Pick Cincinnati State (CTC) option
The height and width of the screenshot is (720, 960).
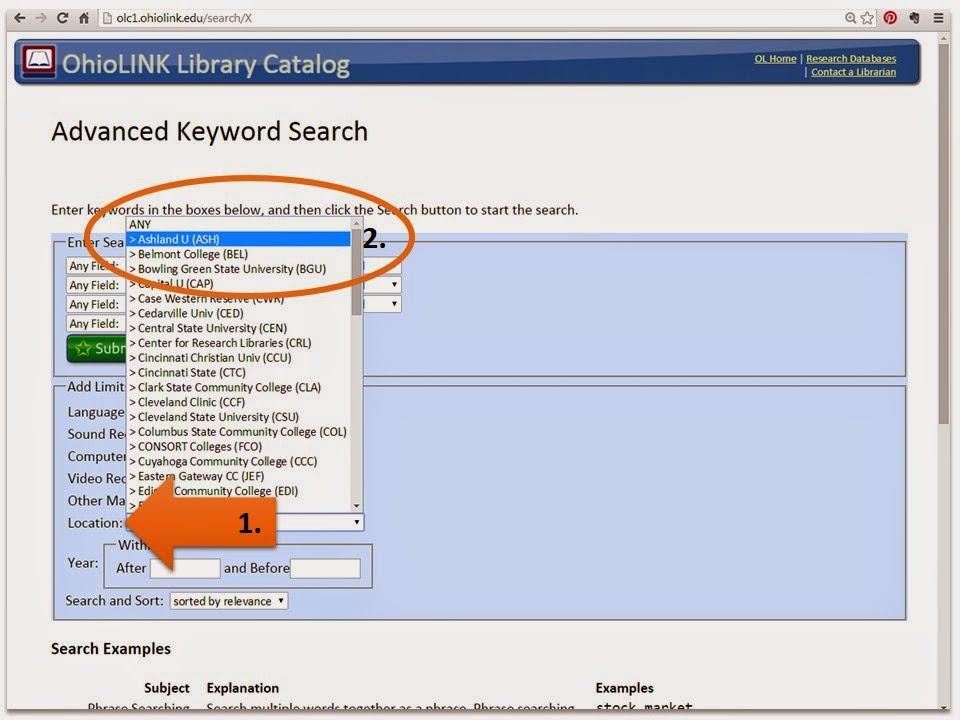tap(238, 372)
